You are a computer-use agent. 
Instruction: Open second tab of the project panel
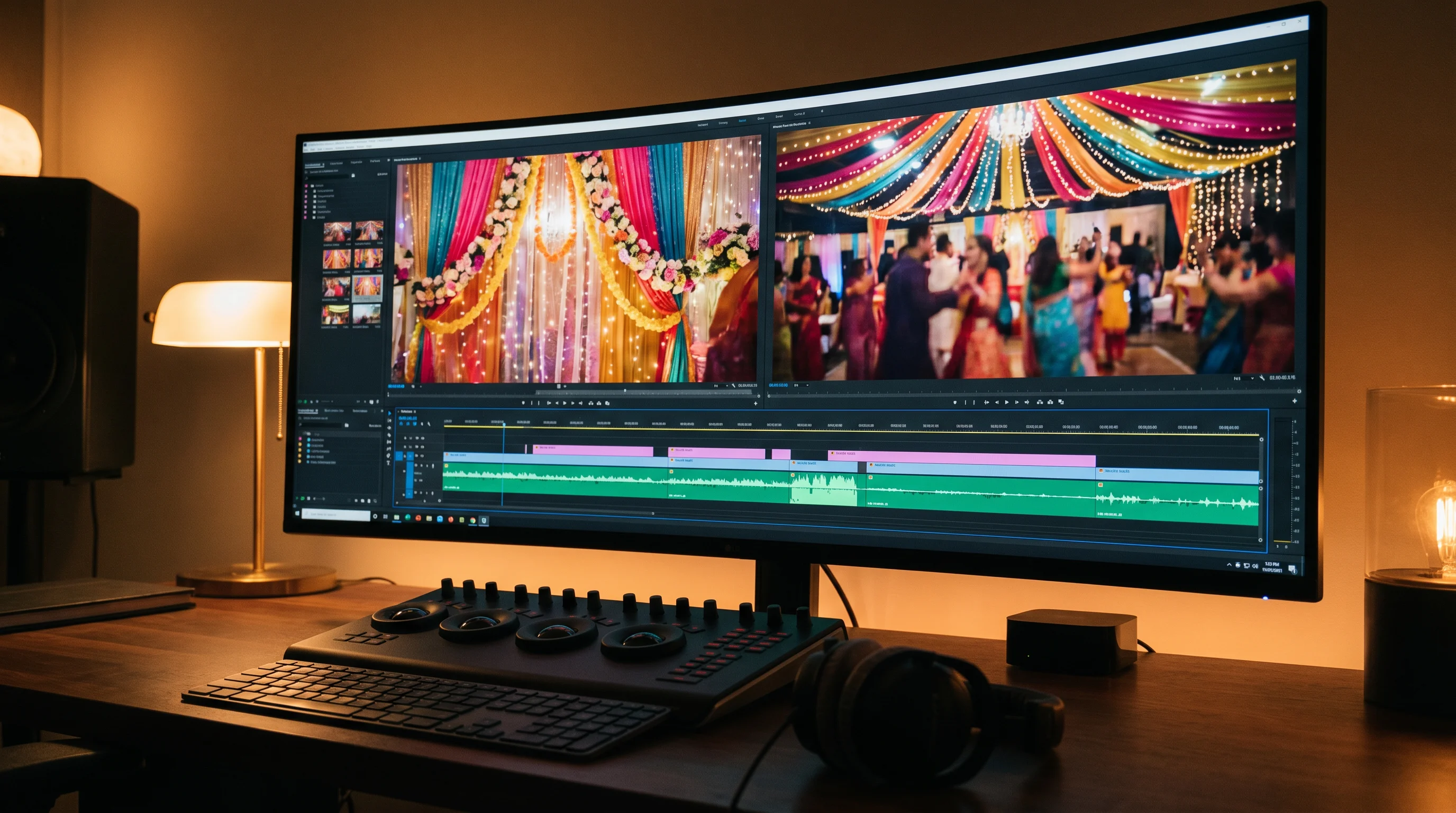[x=336, y=164]
